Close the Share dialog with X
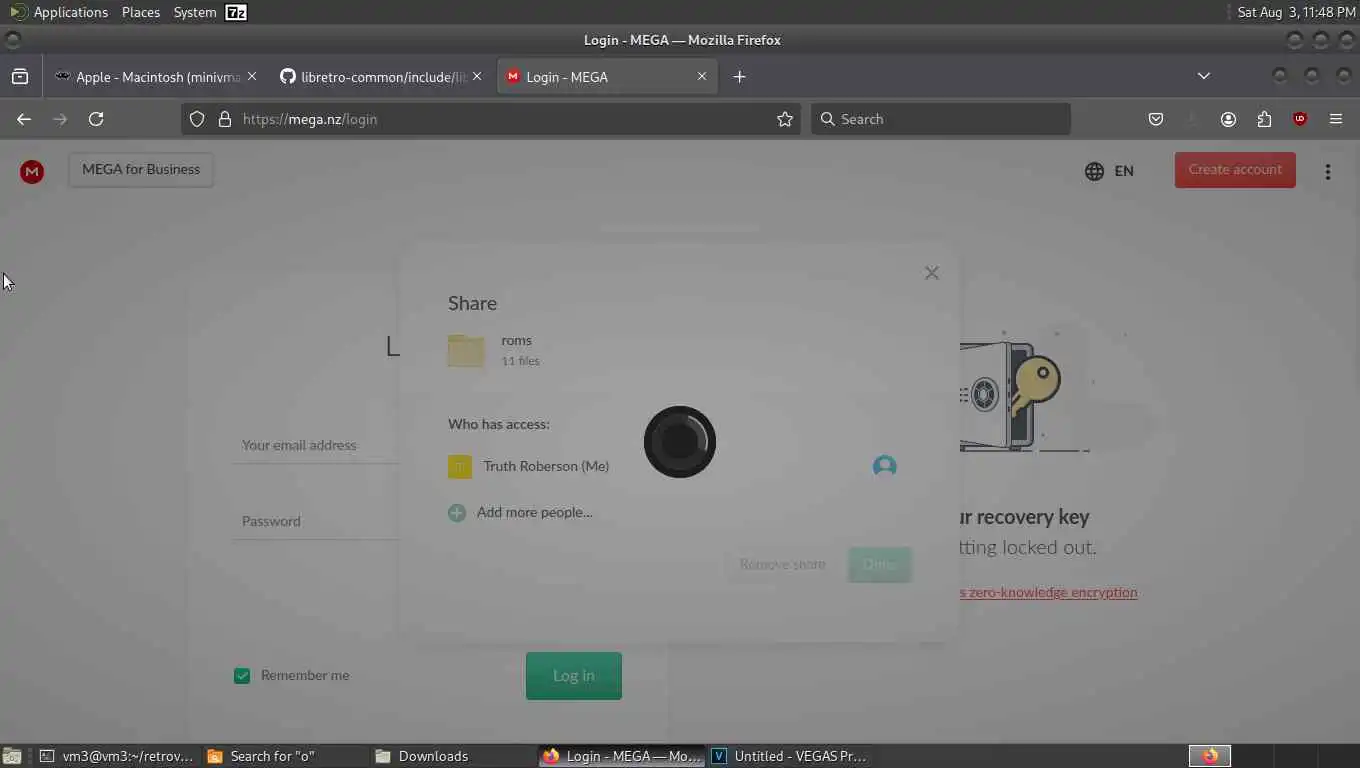Image resolution: width=1360 pixels, height=768 pixels. pyautogui.click(x=932, y=273)
